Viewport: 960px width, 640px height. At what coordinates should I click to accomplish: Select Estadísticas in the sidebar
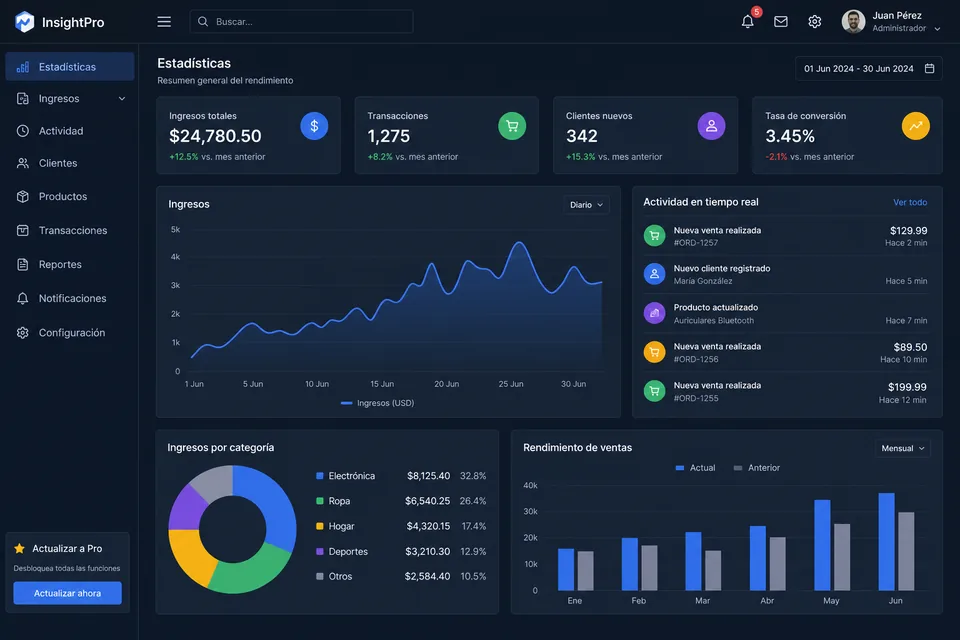(x=70, y=67)
